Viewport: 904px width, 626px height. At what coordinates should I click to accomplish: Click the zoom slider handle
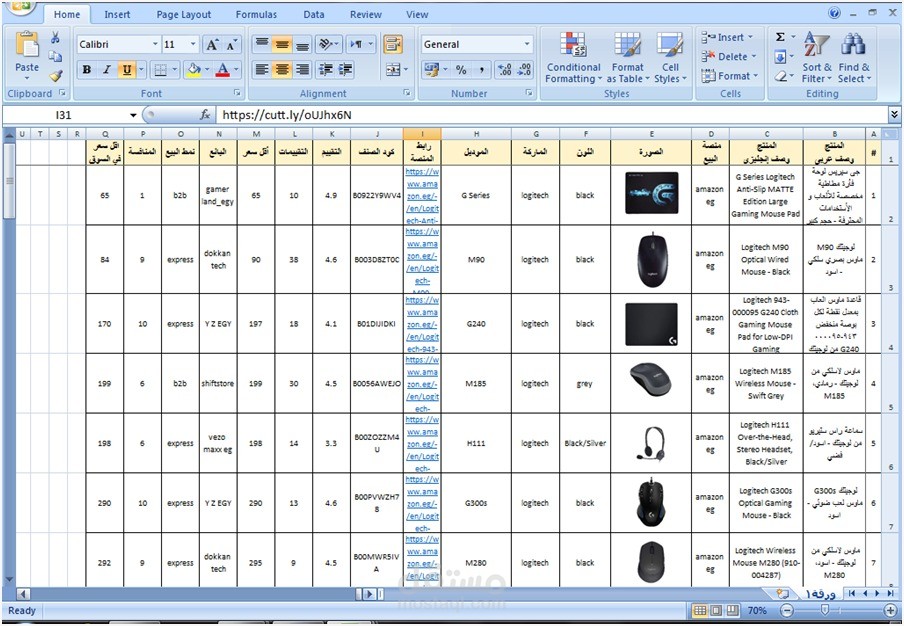[x=824, y=610]
